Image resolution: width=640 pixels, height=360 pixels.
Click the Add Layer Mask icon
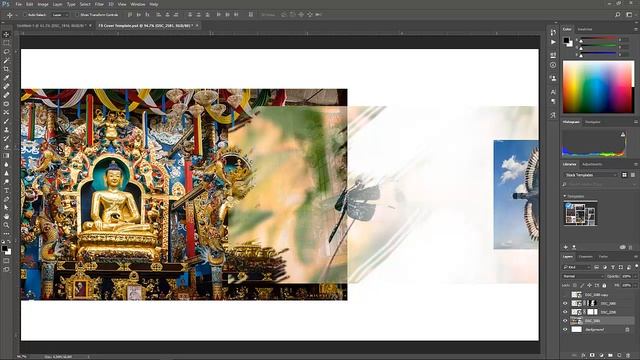click(592, 355)
